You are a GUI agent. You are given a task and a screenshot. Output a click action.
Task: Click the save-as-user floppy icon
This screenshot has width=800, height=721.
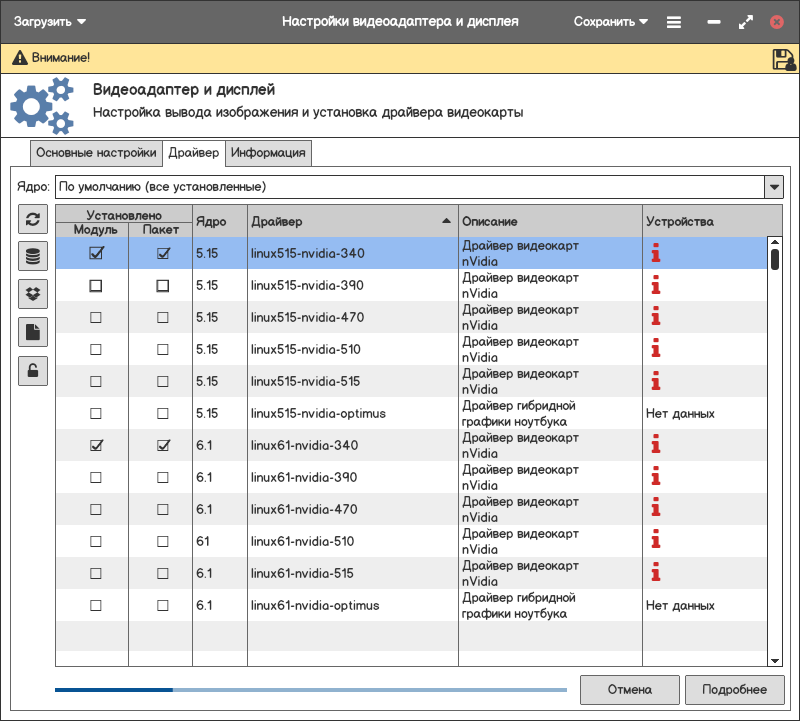click(x=784, y=59)
